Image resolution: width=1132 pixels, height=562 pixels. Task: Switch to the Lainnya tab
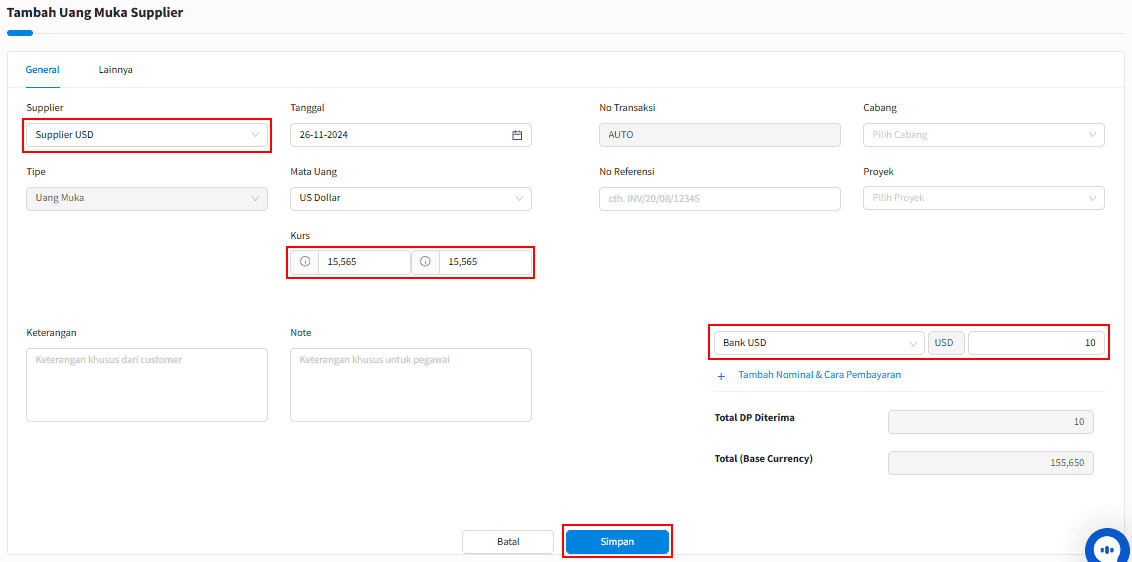coord(116,70)
